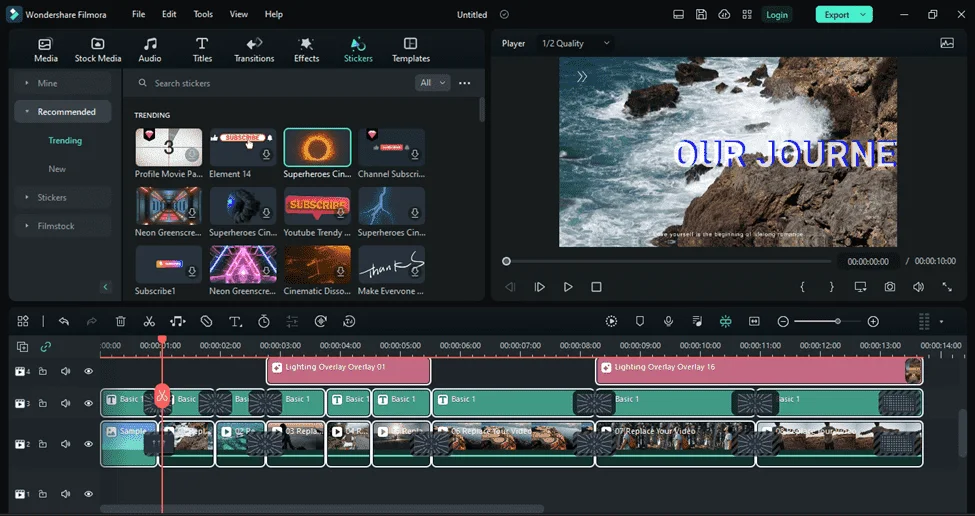Click the Export button
The image size is (975, 516).
click(x=844, y=15)
